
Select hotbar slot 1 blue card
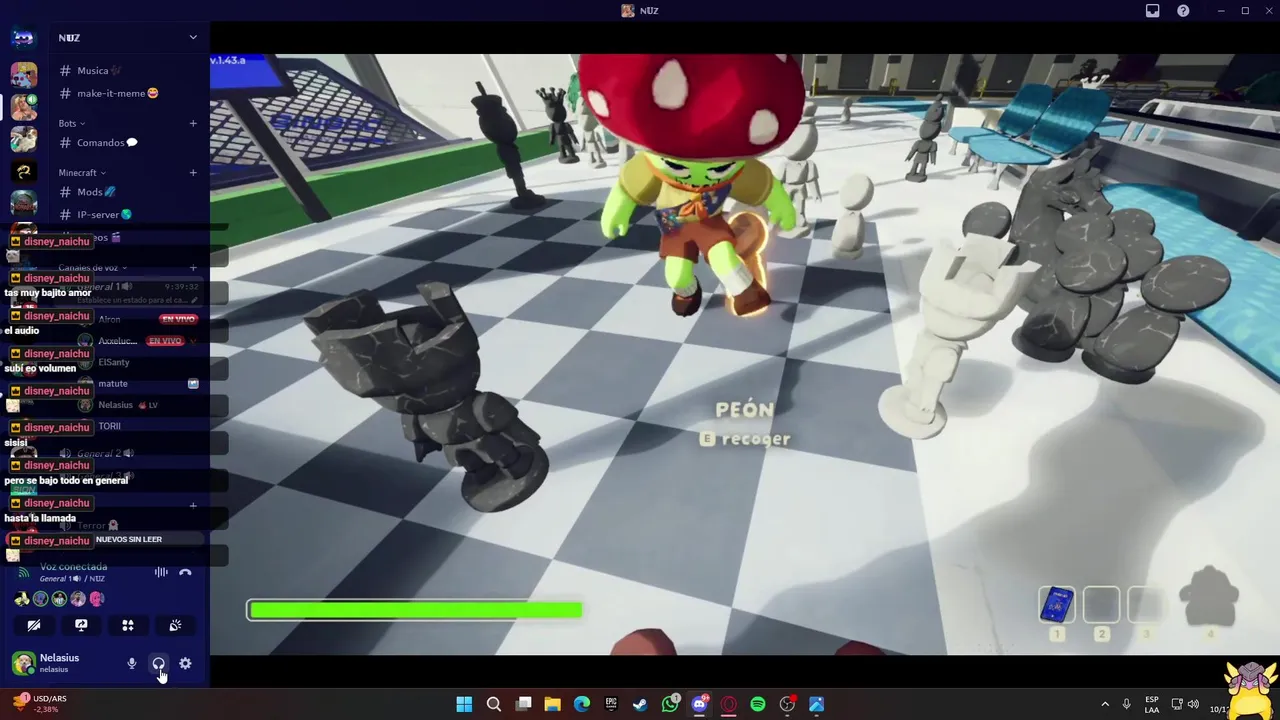[1056, 605]
